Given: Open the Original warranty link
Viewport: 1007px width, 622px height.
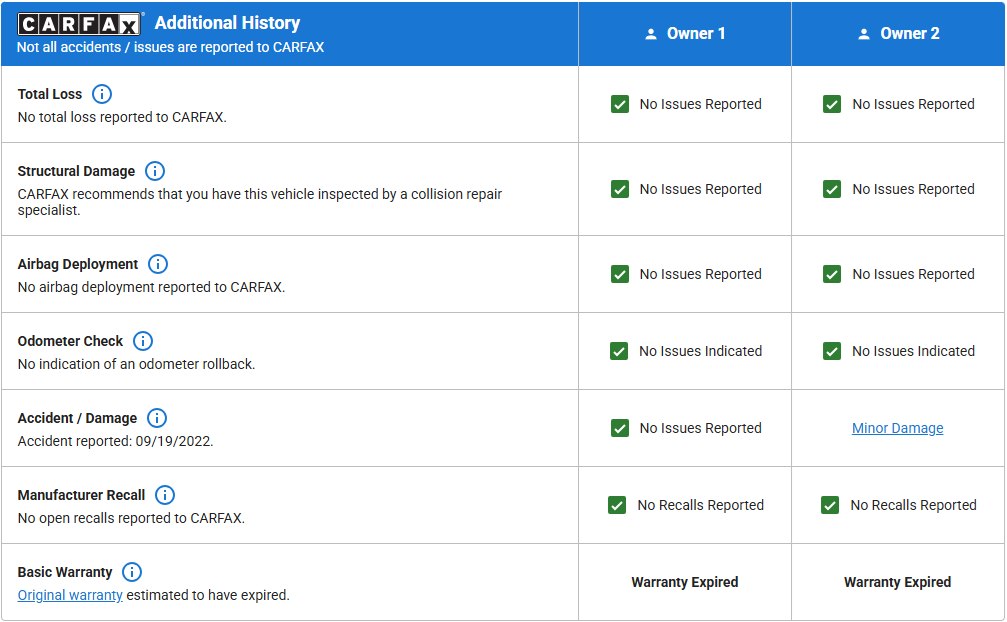Looking at the screenshot, I should pos(70,595).
